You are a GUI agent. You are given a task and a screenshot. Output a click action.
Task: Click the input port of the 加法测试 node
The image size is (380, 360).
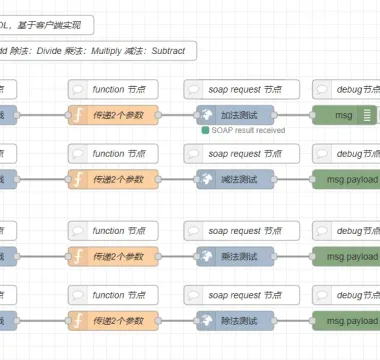pos(197,115)
